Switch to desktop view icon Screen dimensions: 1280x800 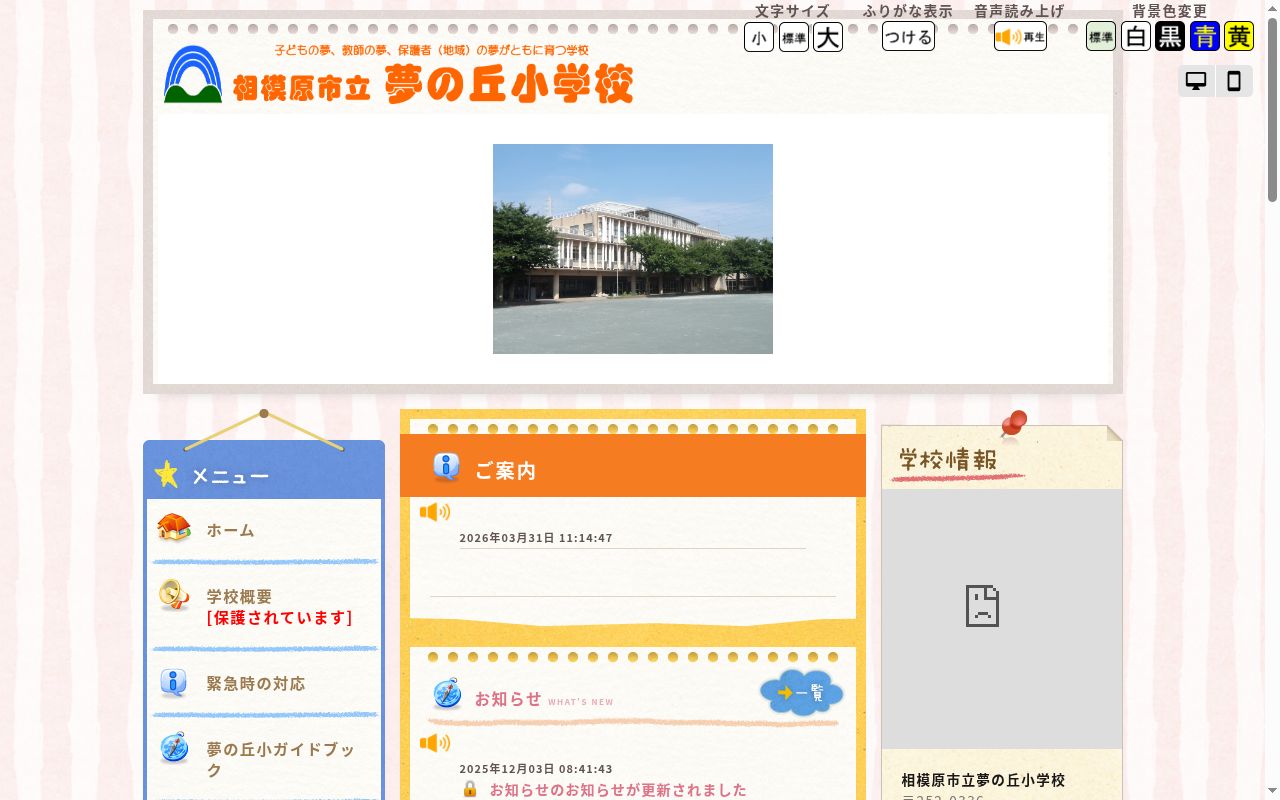[1196, 81]
